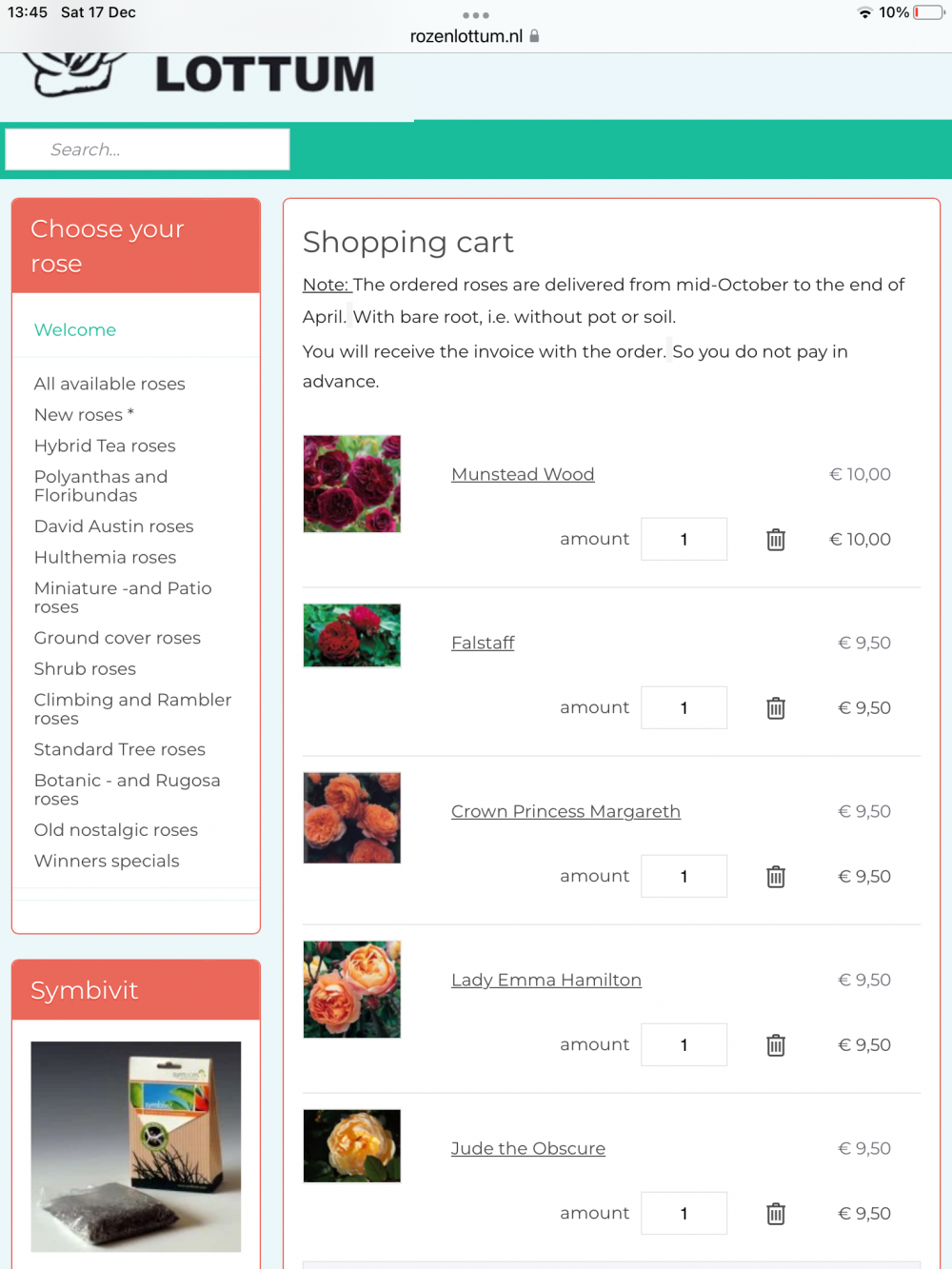
Task: Tap the padlock icon beside rozenlottum.nl
Action: 534,36
